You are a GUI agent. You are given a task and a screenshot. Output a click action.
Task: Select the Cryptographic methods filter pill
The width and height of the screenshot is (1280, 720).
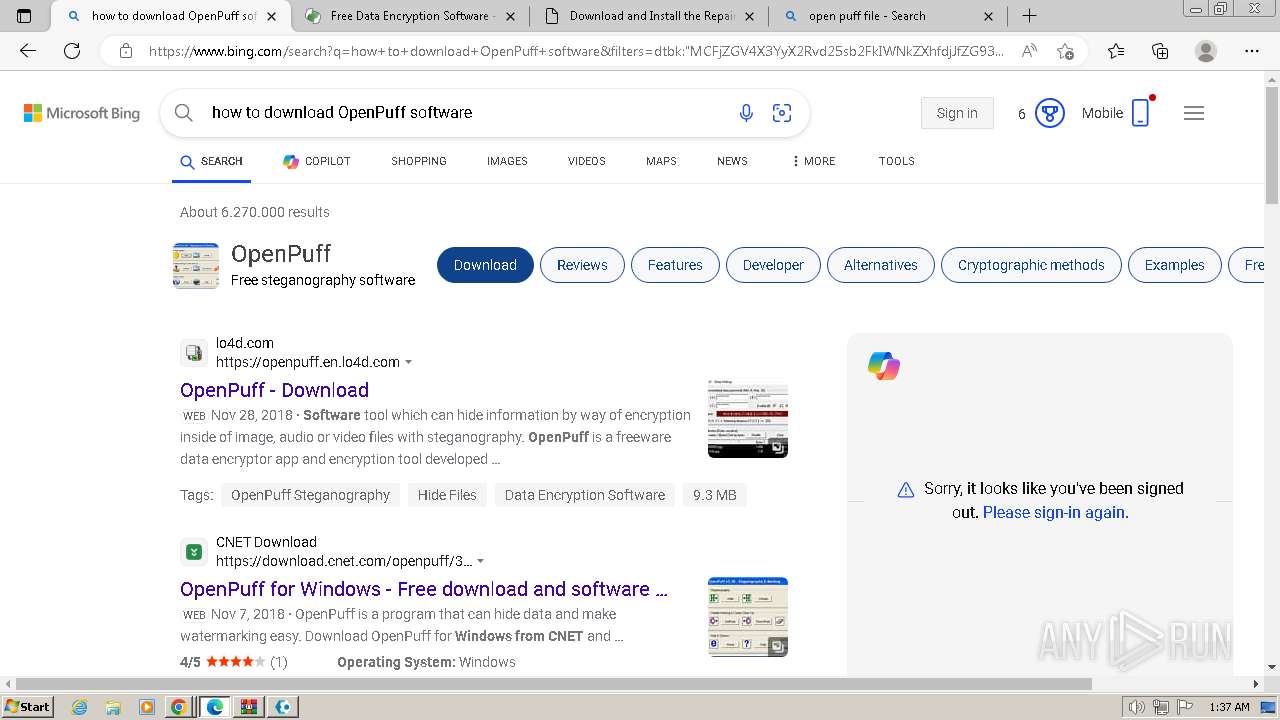pos(1031,265)
